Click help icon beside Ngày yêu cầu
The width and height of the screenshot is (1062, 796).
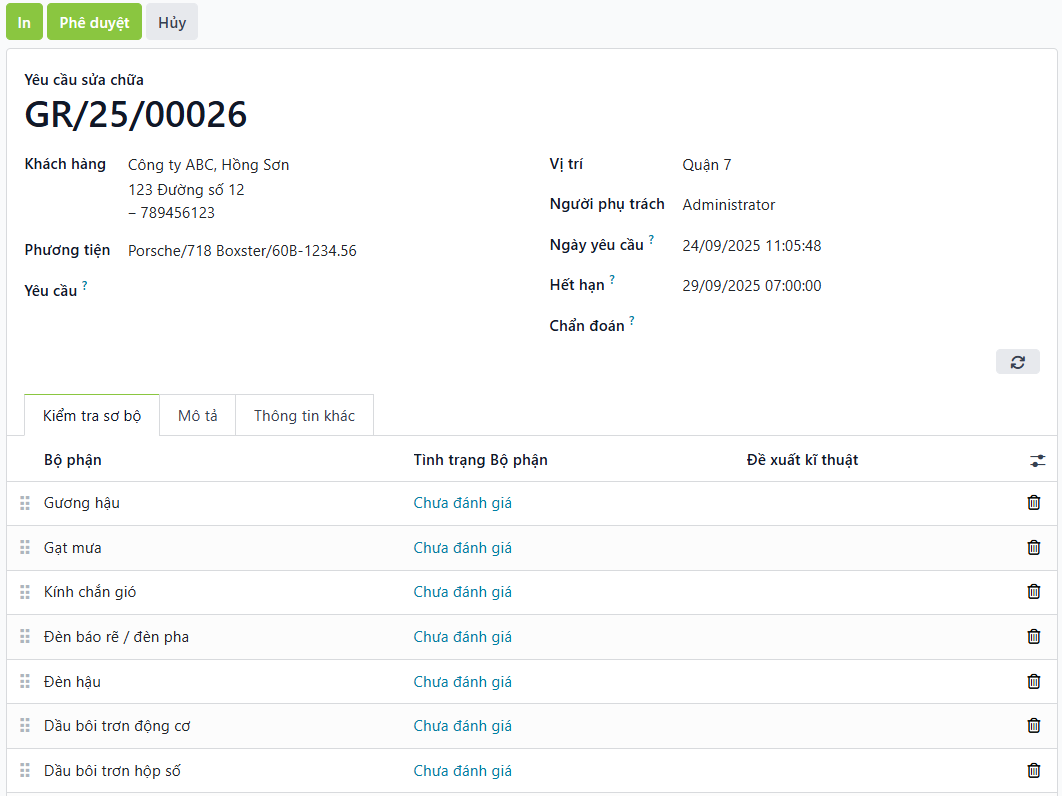click(x=651, y=240)
